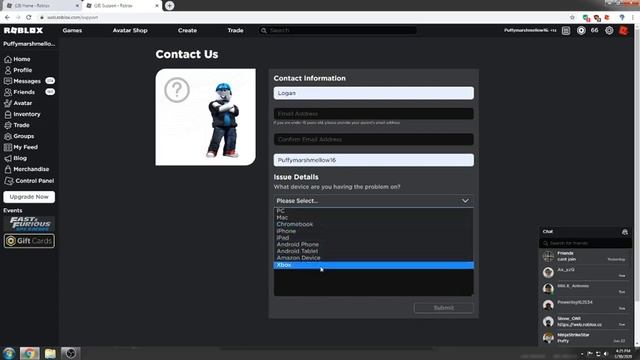Image resolution: width=640 pixels, height=360 pixels.
Task: Click the Roblox header search box
Action: pyautogui.click(x=338, y=31)
